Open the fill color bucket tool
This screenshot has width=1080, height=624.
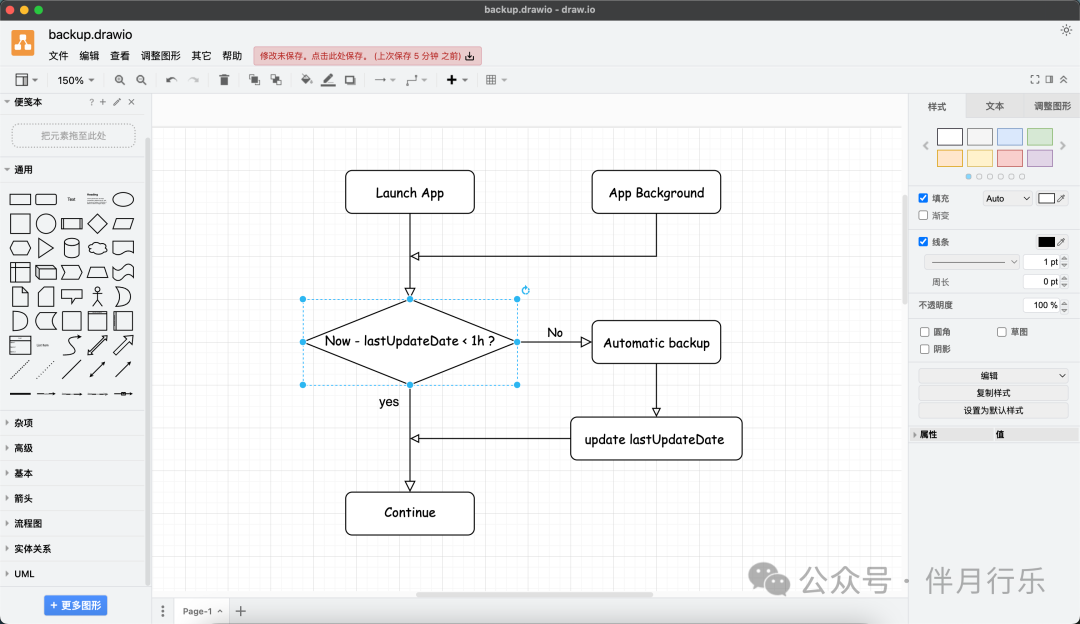pos(307,80)
